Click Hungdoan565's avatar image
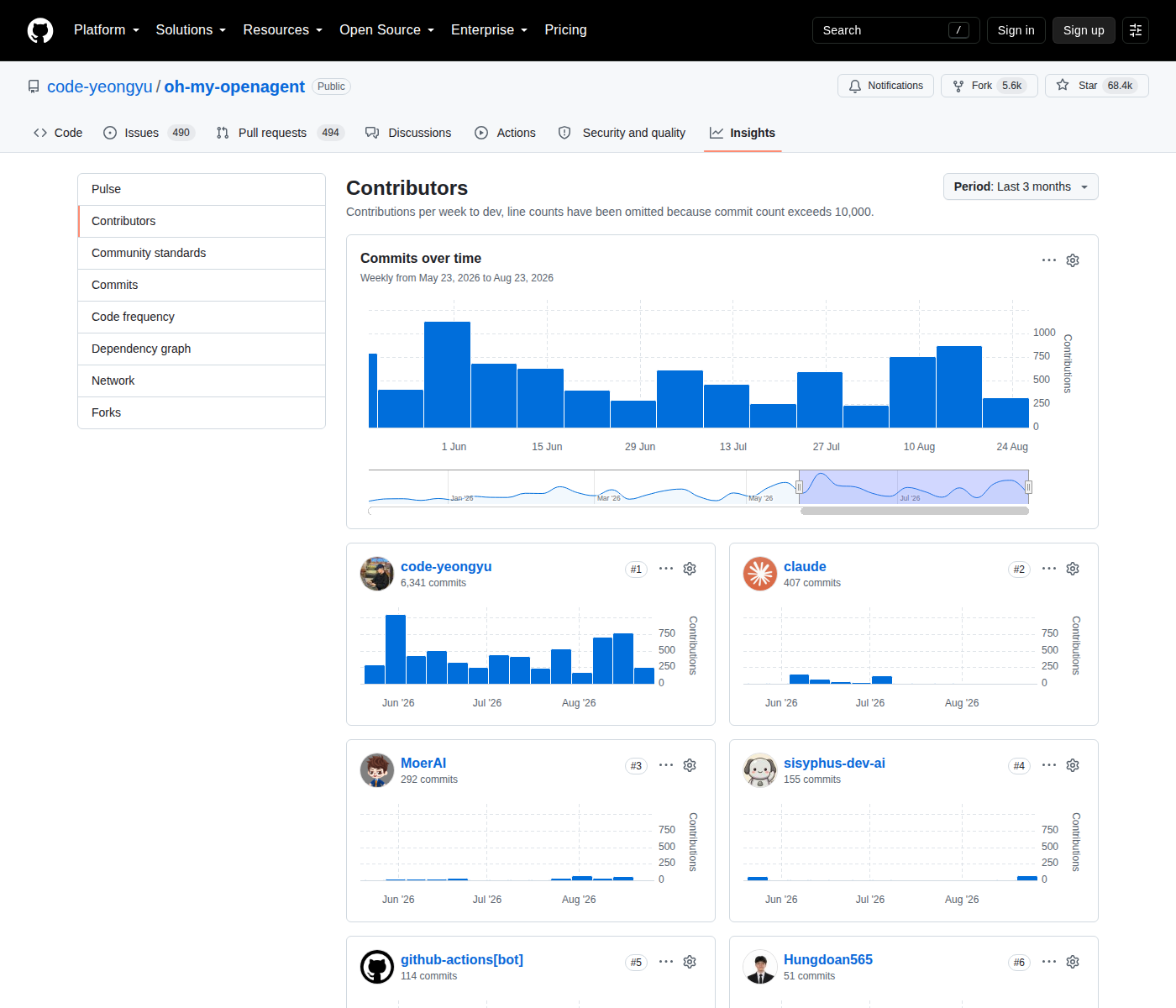This screenshot has height=1008, width=1176. pyautogui.click(x=760, y=967)
